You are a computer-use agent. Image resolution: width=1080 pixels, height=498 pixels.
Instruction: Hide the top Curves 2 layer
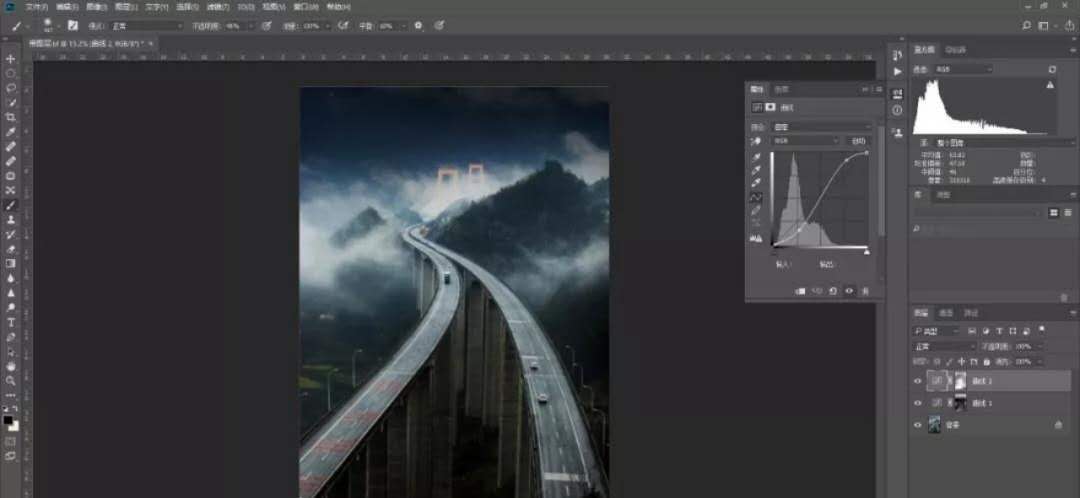click(x=918, y=381)
